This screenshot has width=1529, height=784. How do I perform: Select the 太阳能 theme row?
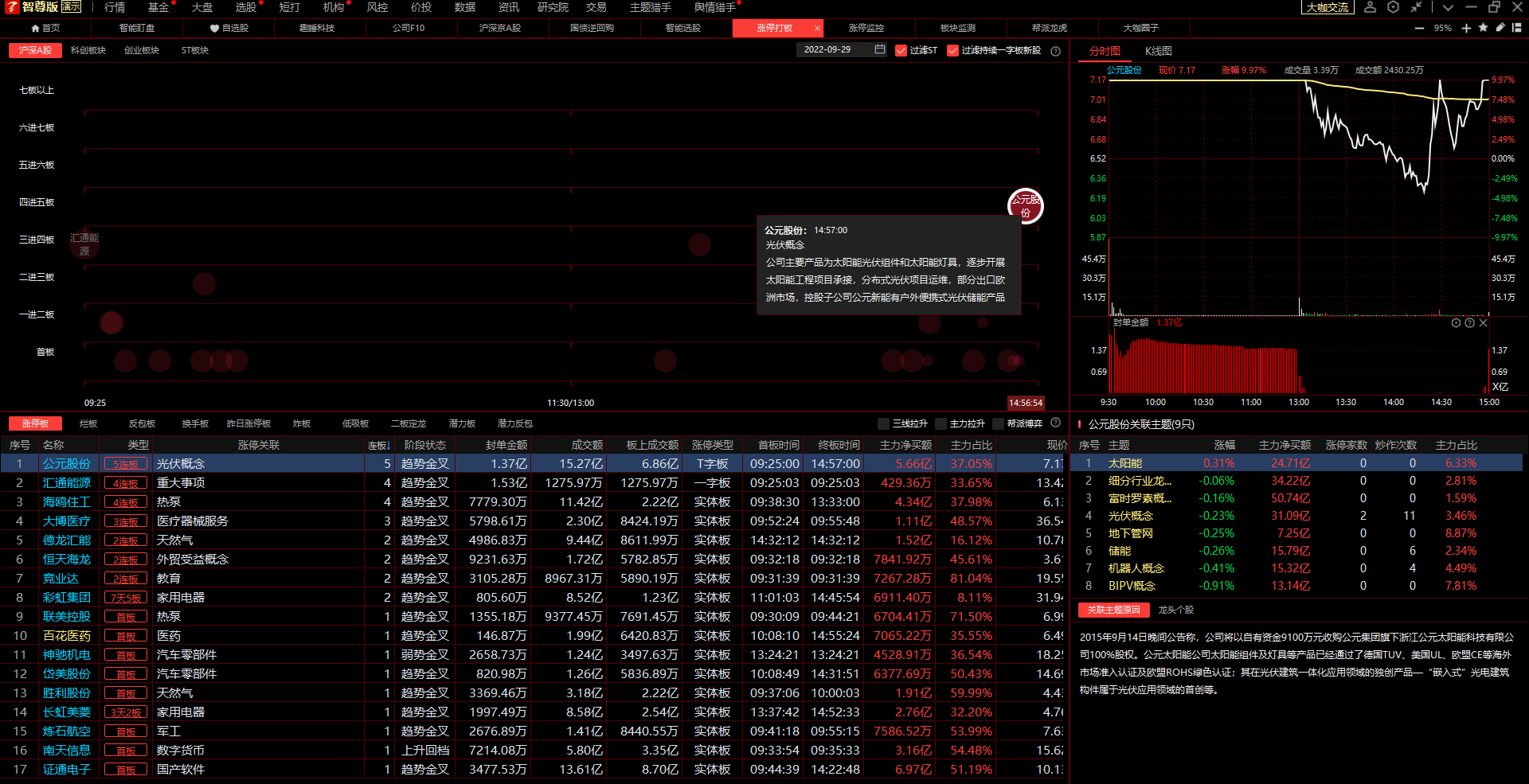point(1297,463)
